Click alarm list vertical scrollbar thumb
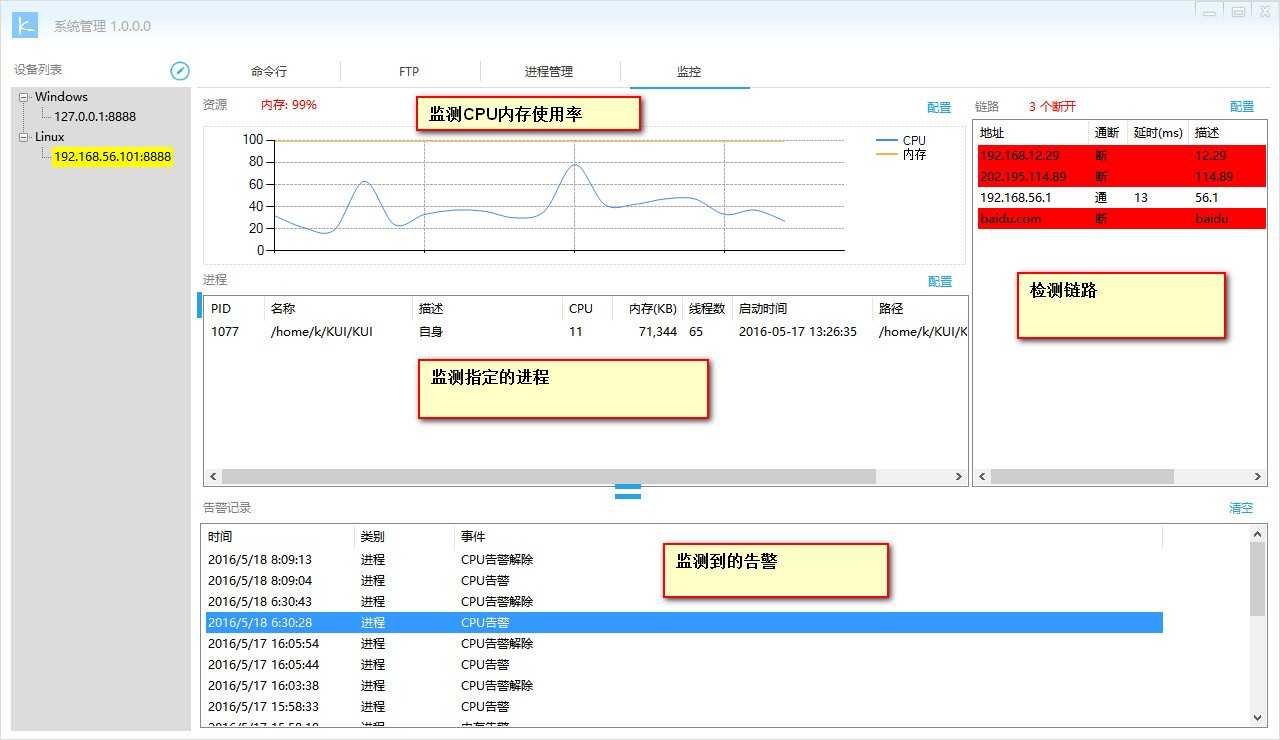 pos(1258,580)
